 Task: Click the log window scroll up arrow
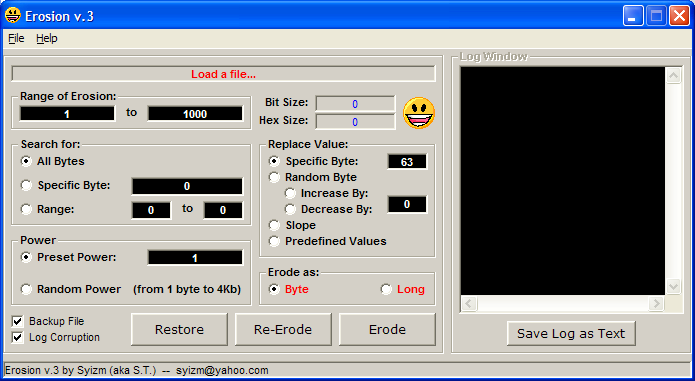pos(674,75)
